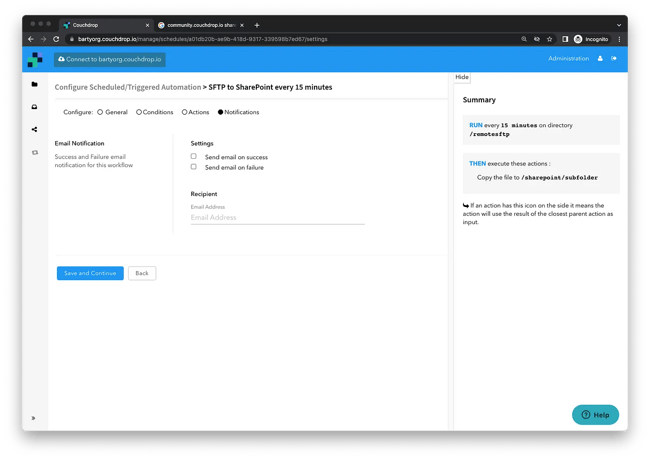Image resolution: width=650 pixels, height=460 pixels.
Task: Enable Send email on failure checkbox
Action: 194,167
